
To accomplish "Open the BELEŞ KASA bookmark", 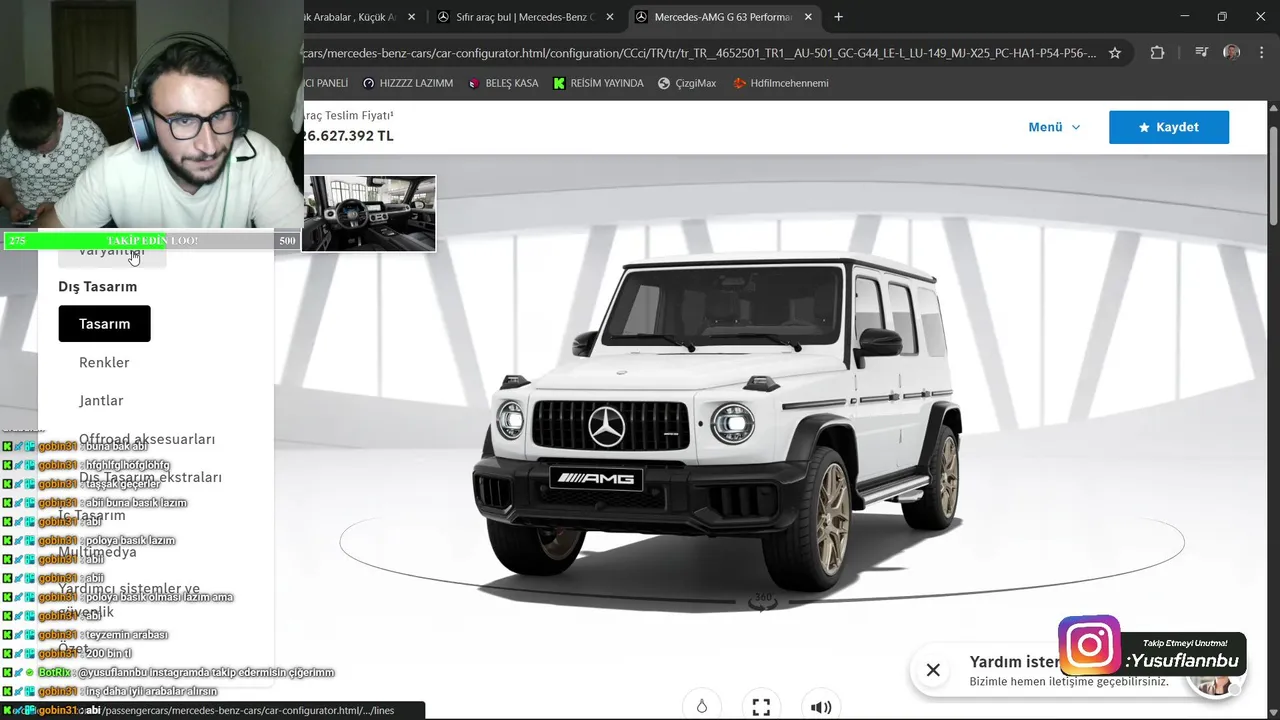I will (x=503, y=83).
